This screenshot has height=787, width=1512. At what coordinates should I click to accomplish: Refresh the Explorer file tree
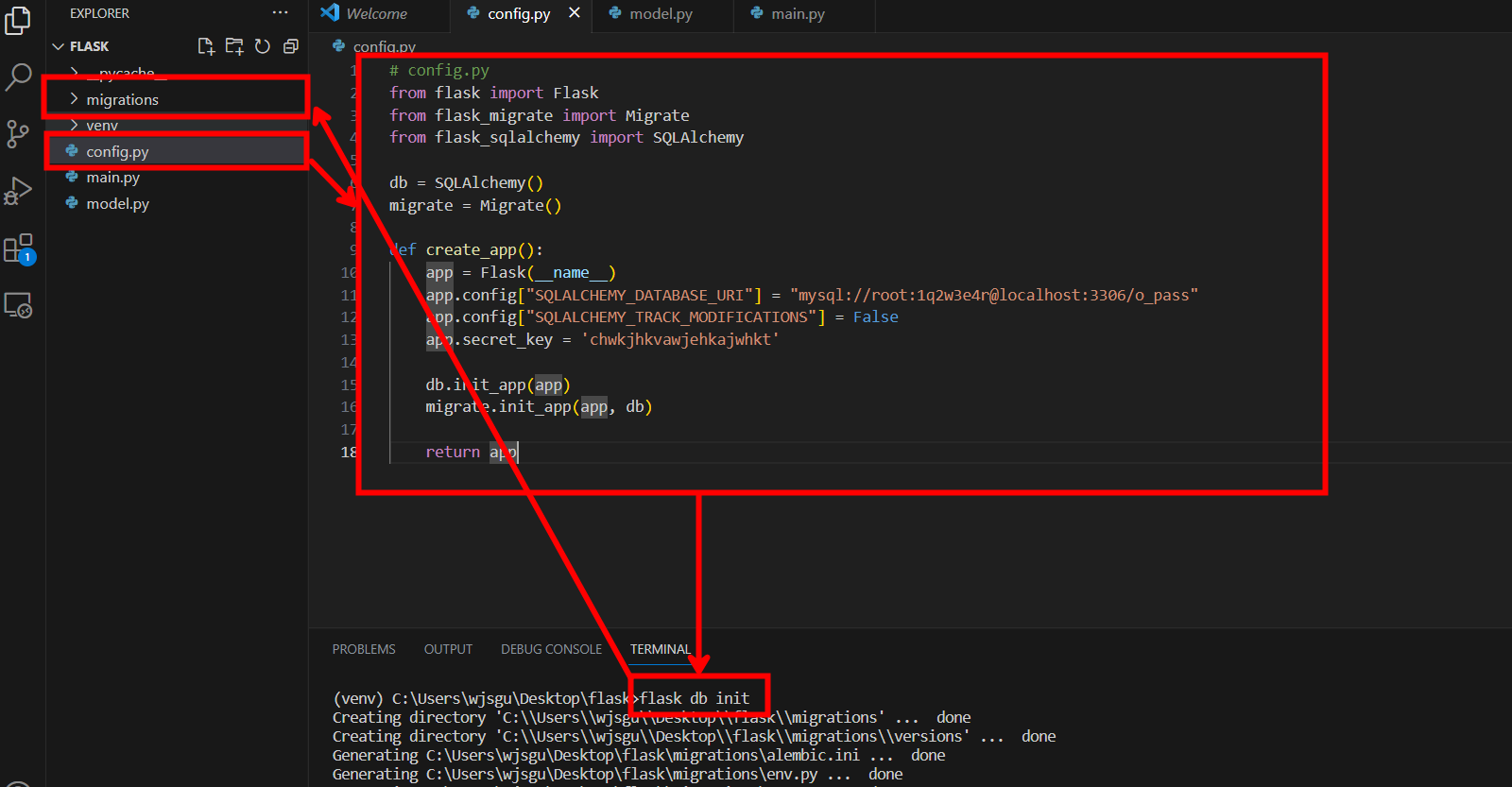click(263, 46)
